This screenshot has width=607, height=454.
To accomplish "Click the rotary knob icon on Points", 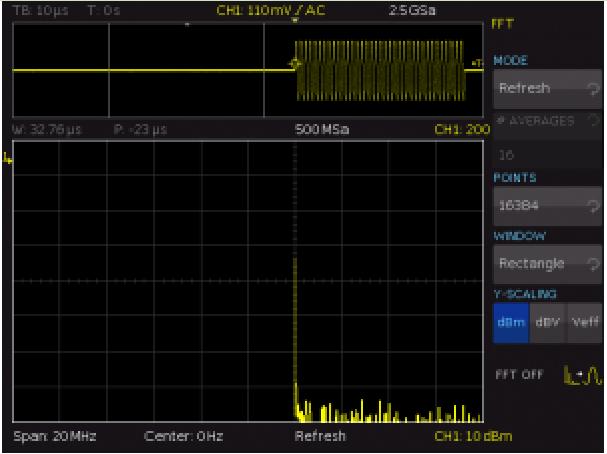I will point(589,204).
